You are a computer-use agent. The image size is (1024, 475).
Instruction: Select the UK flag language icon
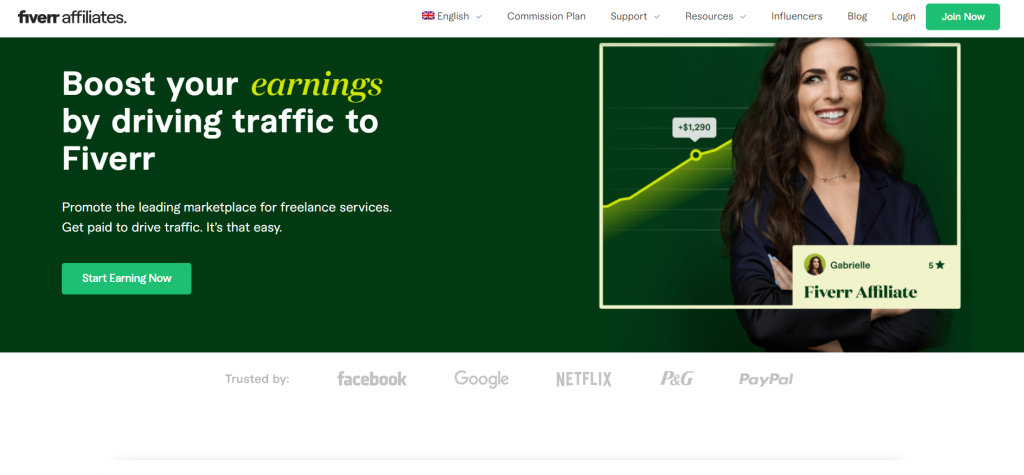coord(428,16)
